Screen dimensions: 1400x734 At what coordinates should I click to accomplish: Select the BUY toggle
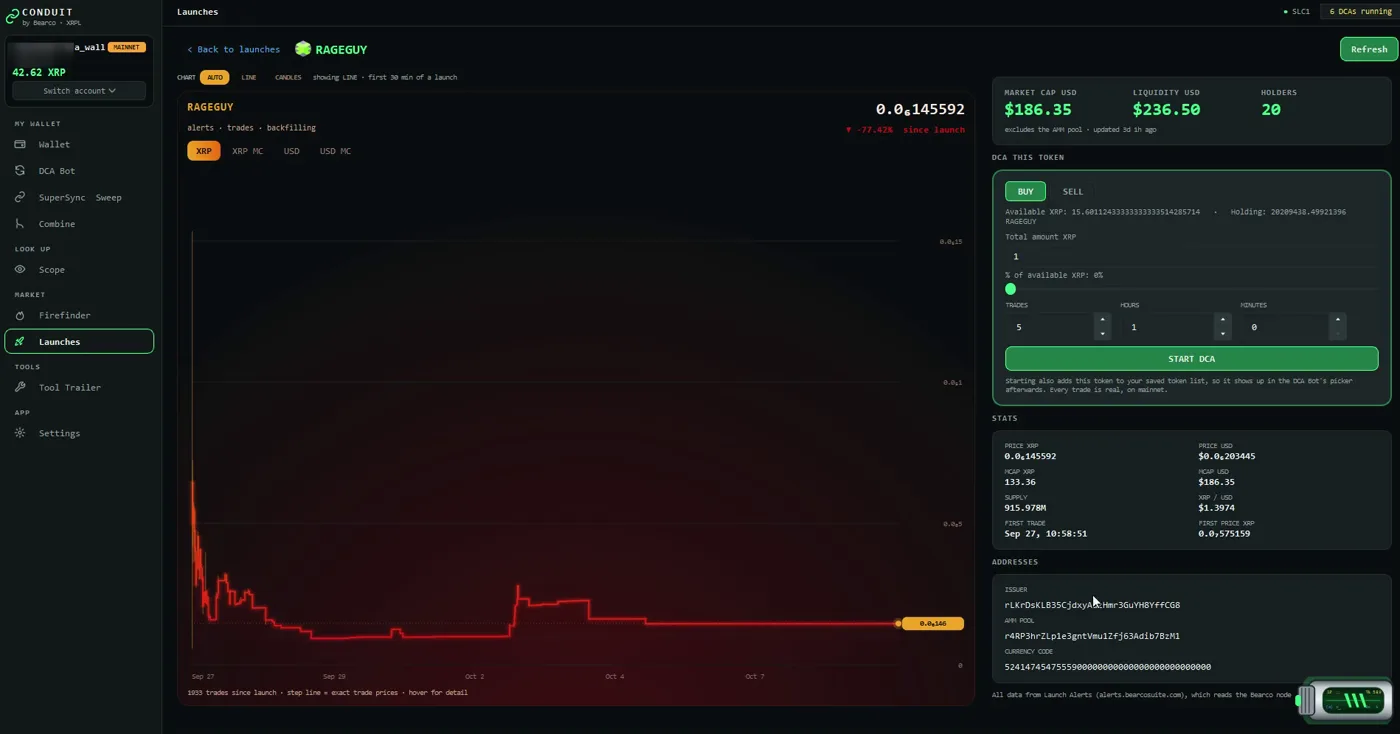point(1025,191)
